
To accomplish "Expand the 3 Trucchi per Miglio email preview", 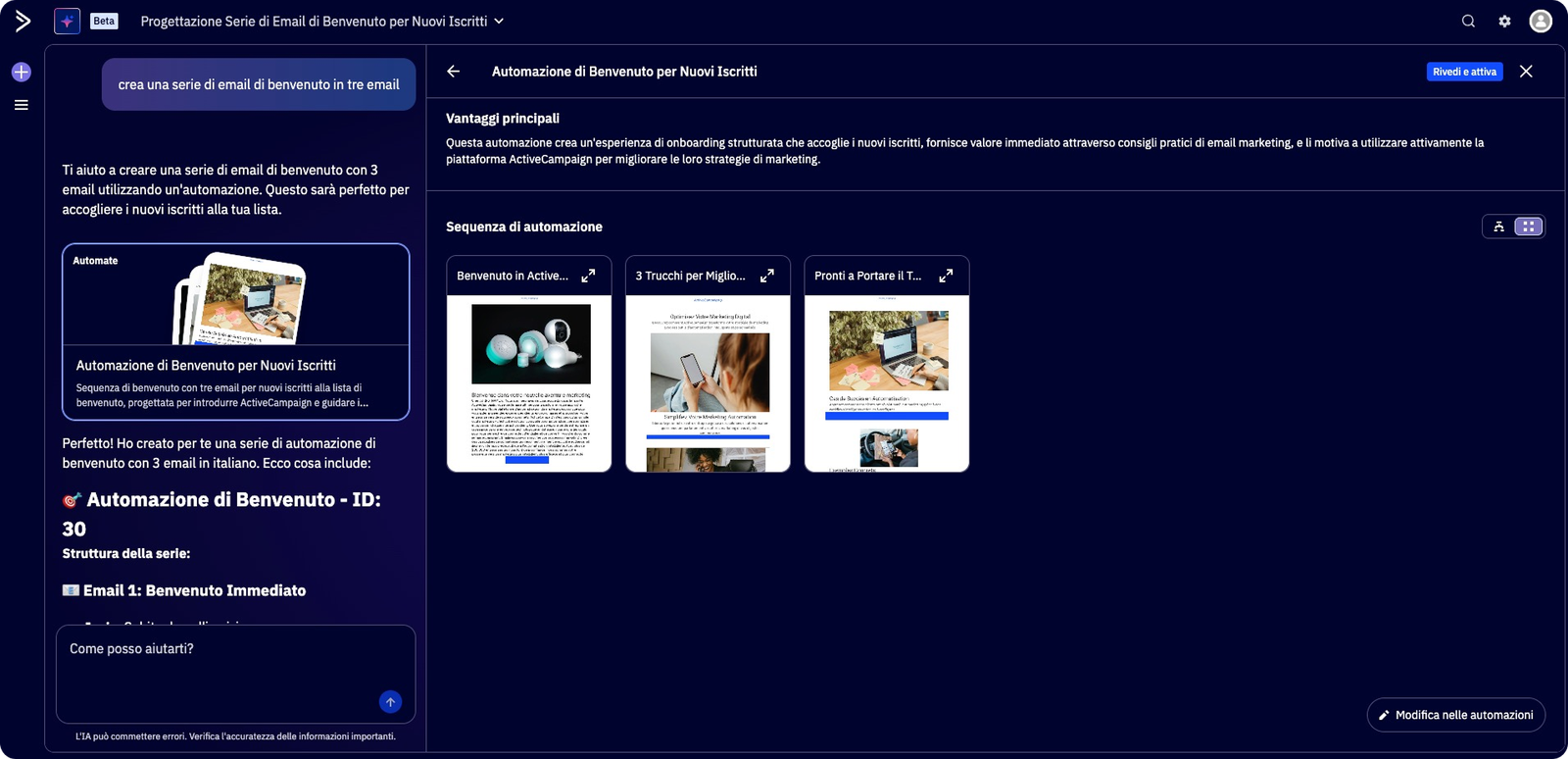I will tap(767, 276).
